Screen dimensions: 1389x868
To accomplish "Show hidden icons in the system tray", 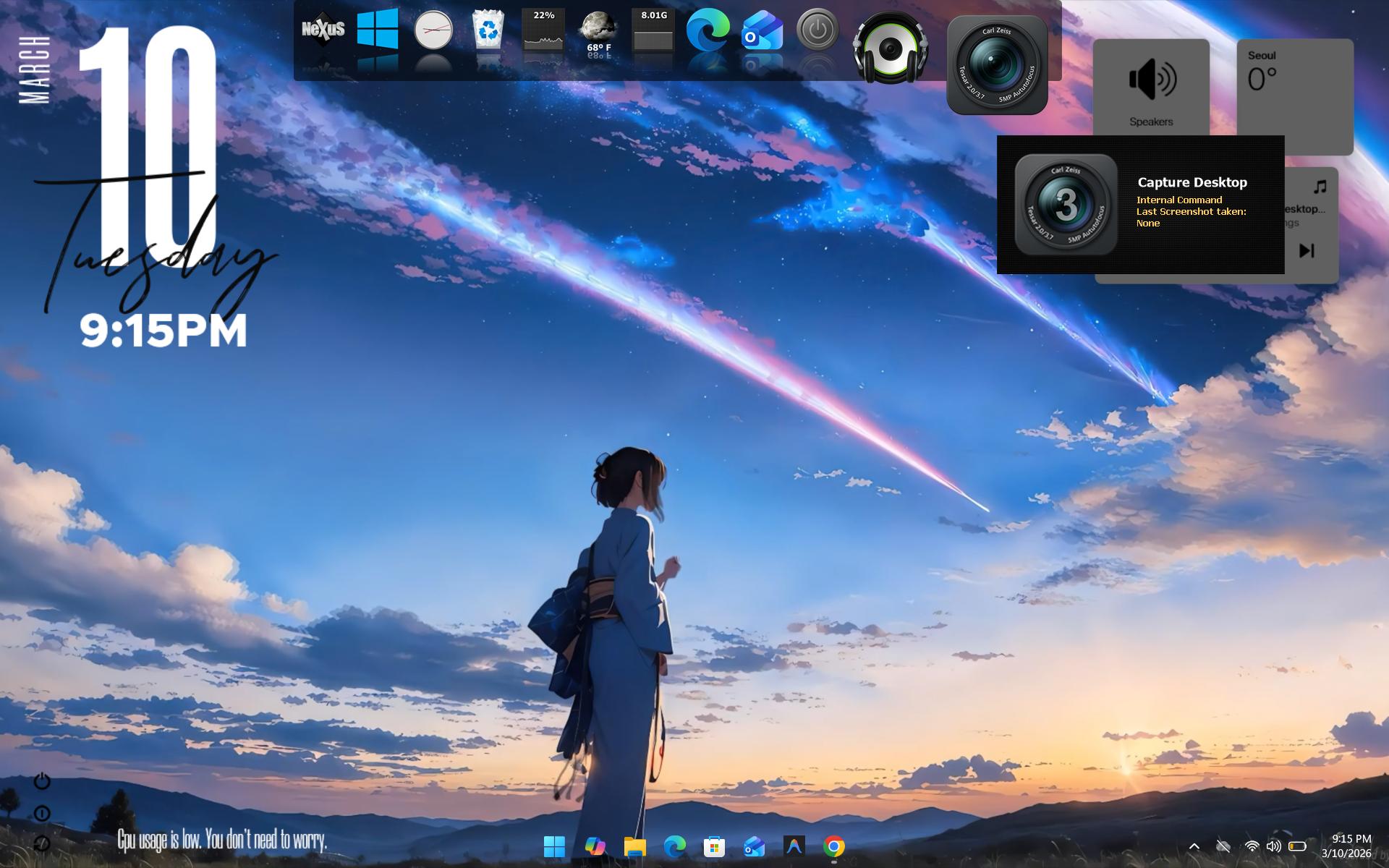I will click(1194, 846).
